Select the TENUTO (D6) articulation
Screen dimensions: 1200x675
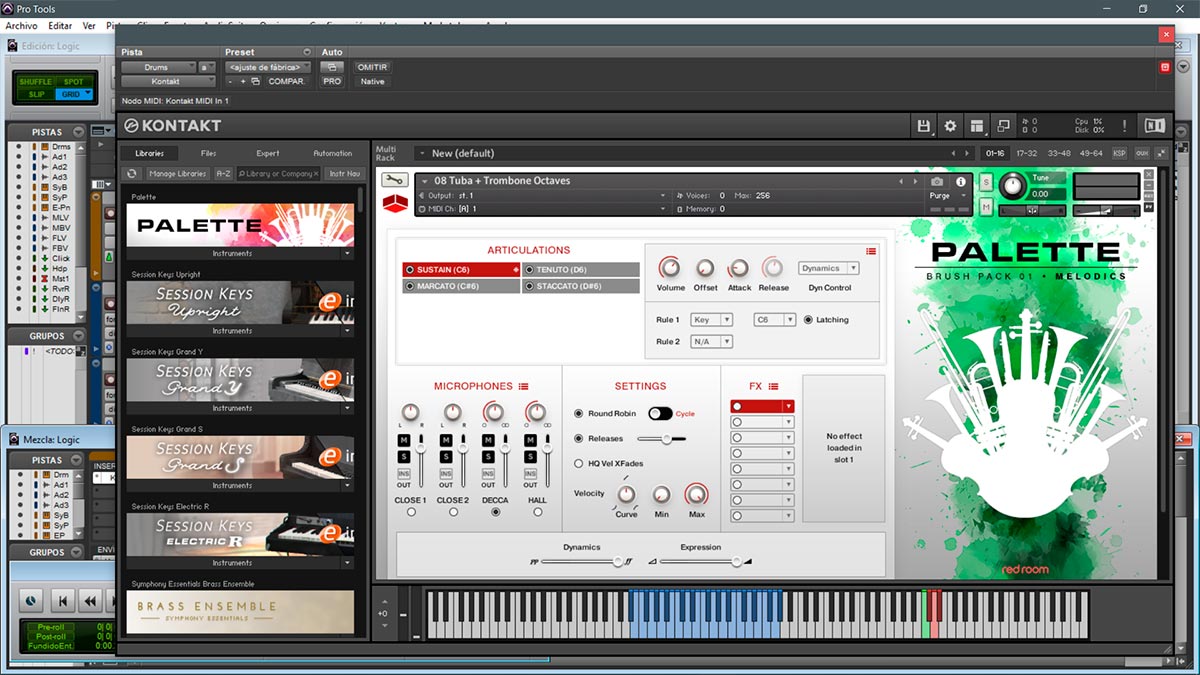[x=581, y=269]
